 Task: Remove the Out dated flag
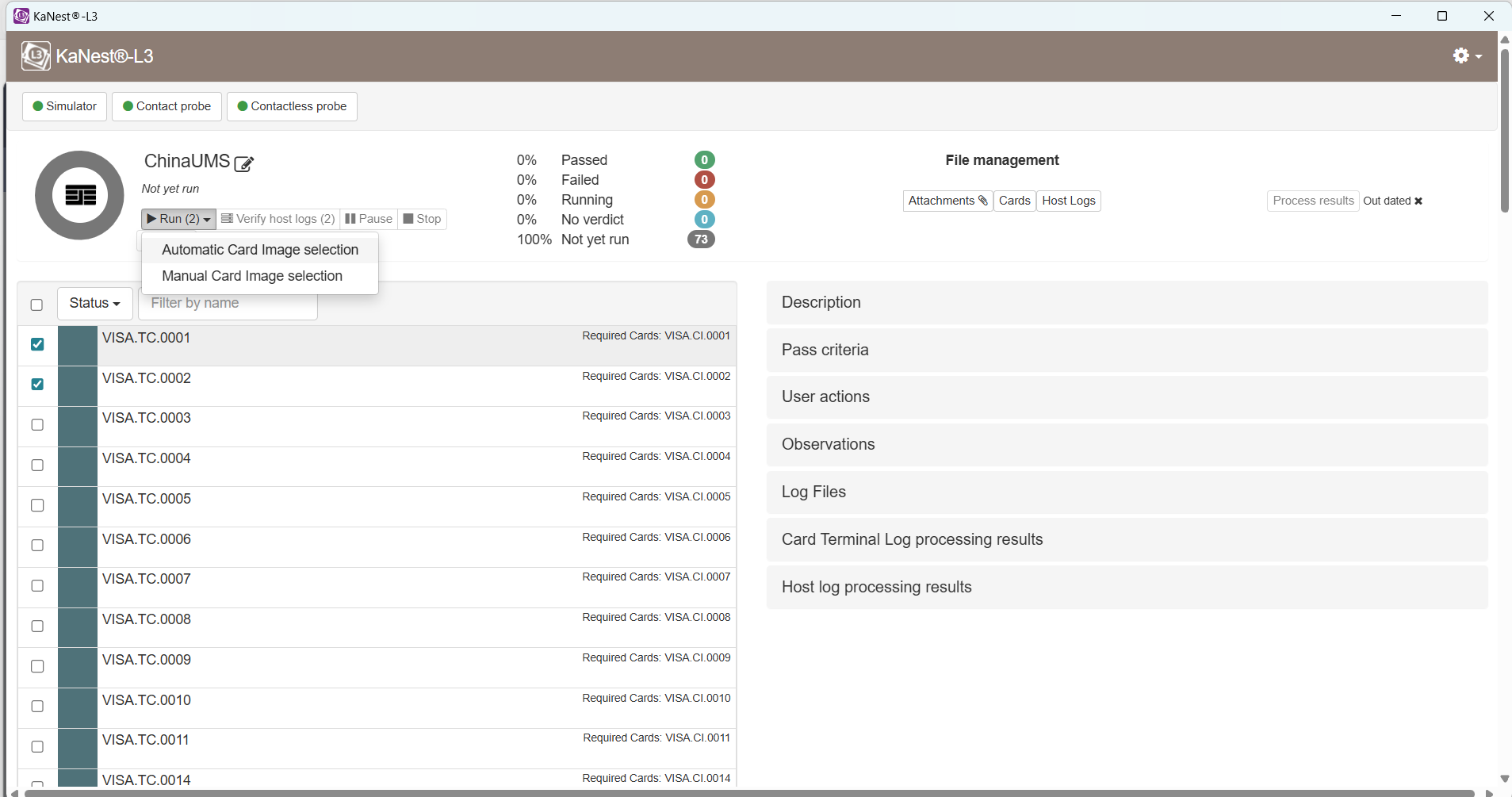click(x=1418, y=201)
